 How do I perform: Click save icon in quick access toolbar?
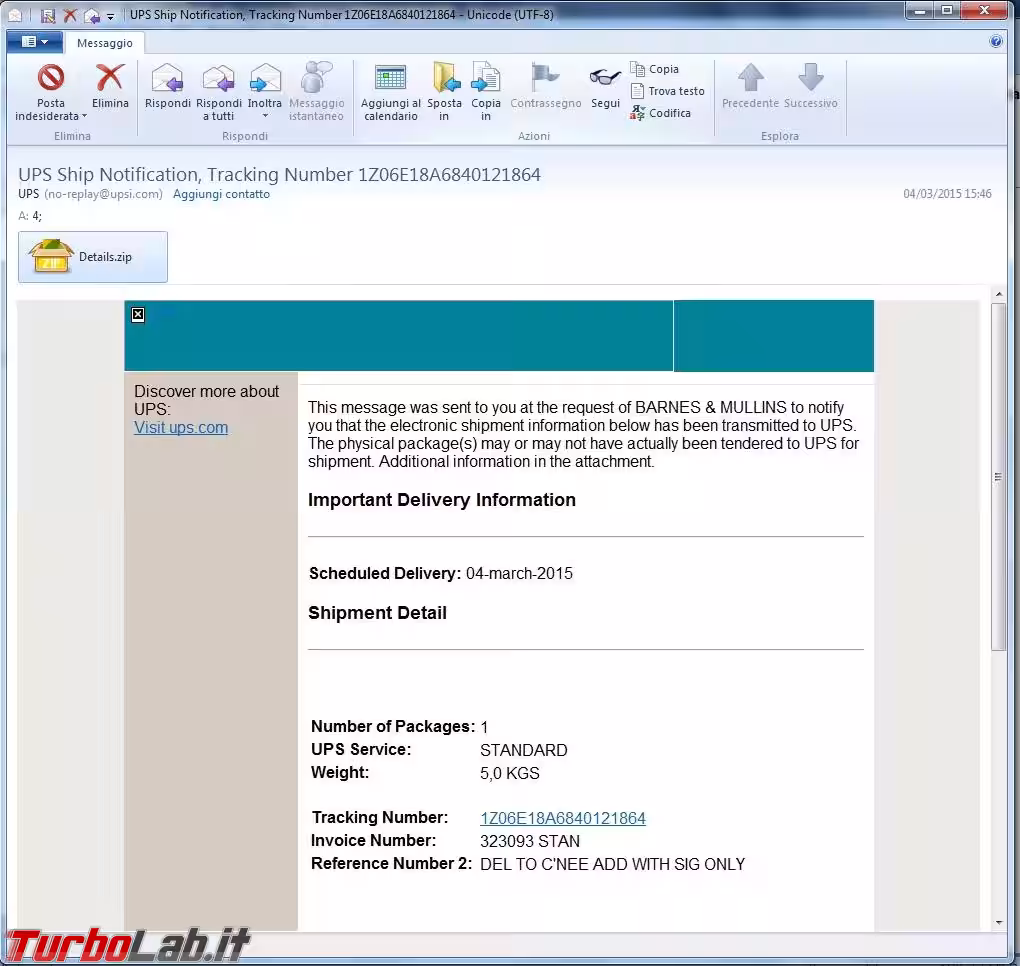(47, 15)
